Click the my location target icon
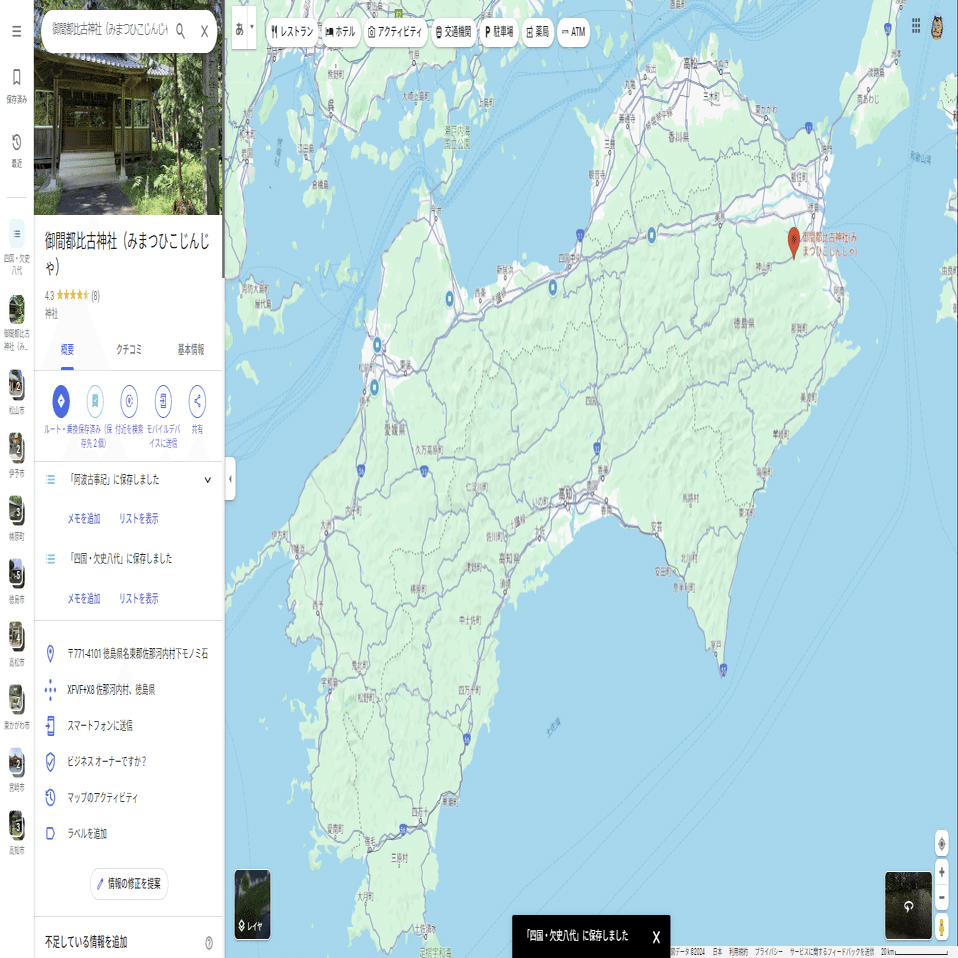958x958 pixels. (x=942, y=844)
